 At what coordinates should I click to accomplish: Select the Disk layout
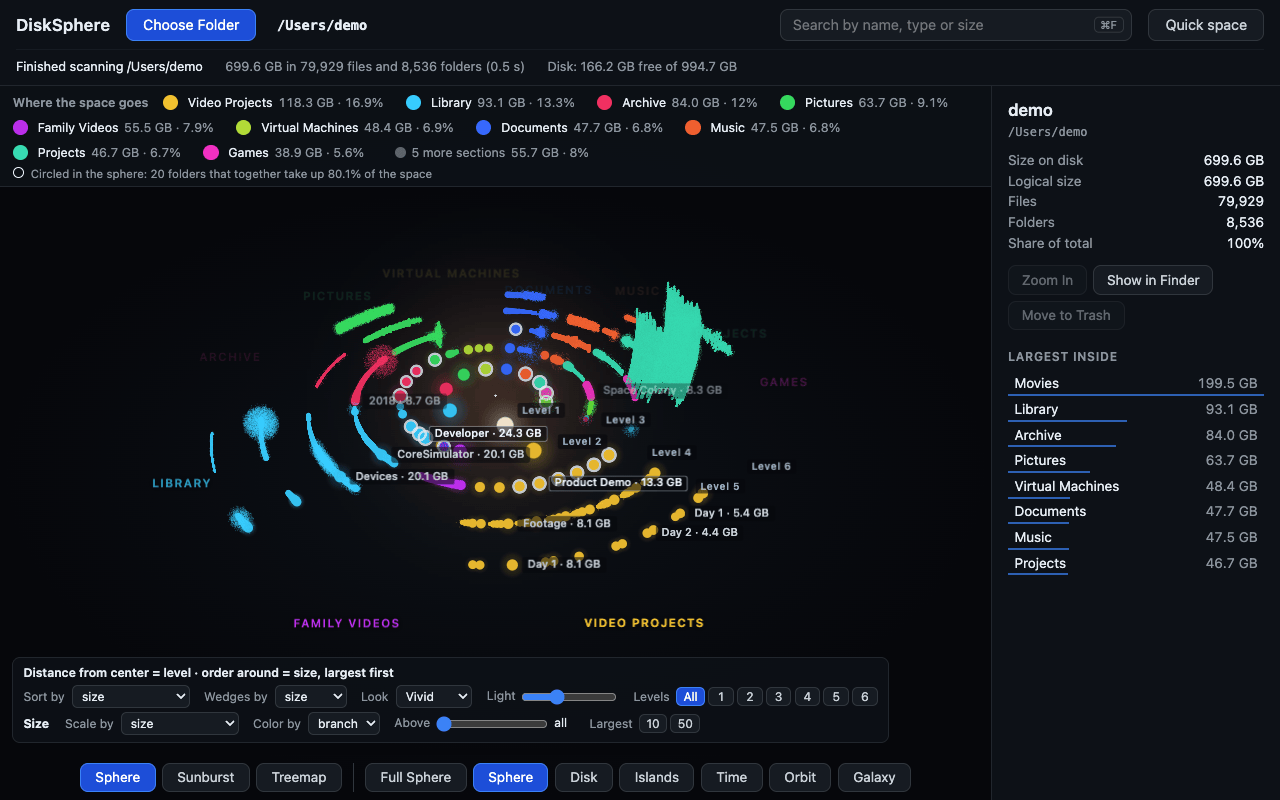click(x=584, y=777)
